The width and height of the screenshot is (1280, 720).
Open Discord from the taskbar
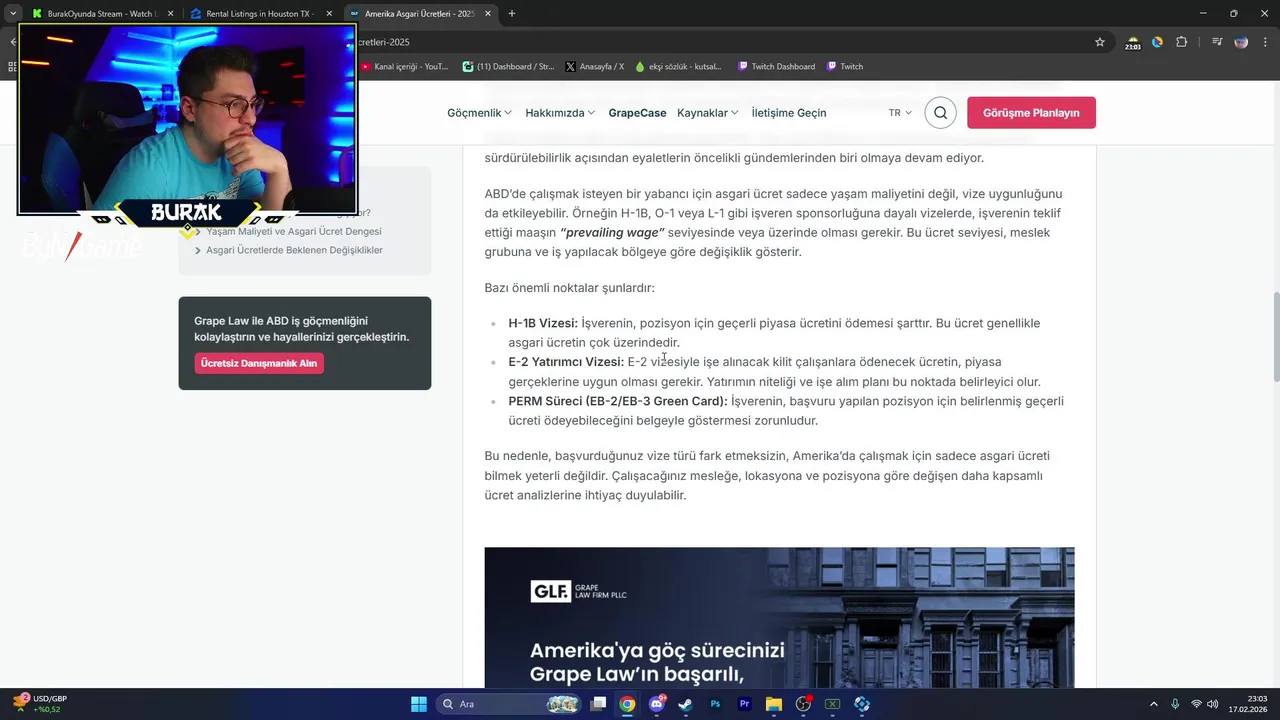coord(657,704)
